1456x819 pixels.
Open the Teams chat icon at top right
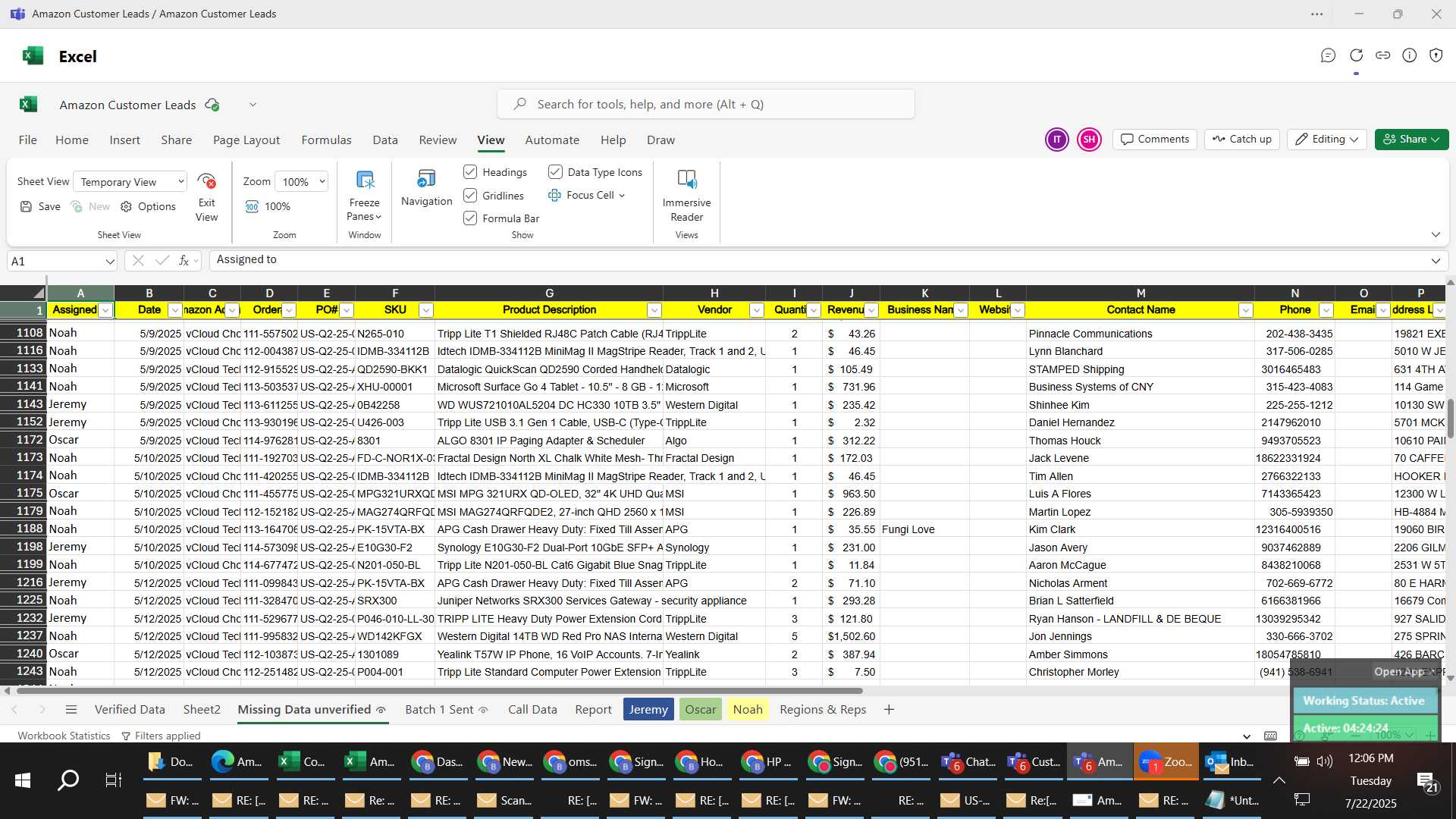pos(1328,55)
